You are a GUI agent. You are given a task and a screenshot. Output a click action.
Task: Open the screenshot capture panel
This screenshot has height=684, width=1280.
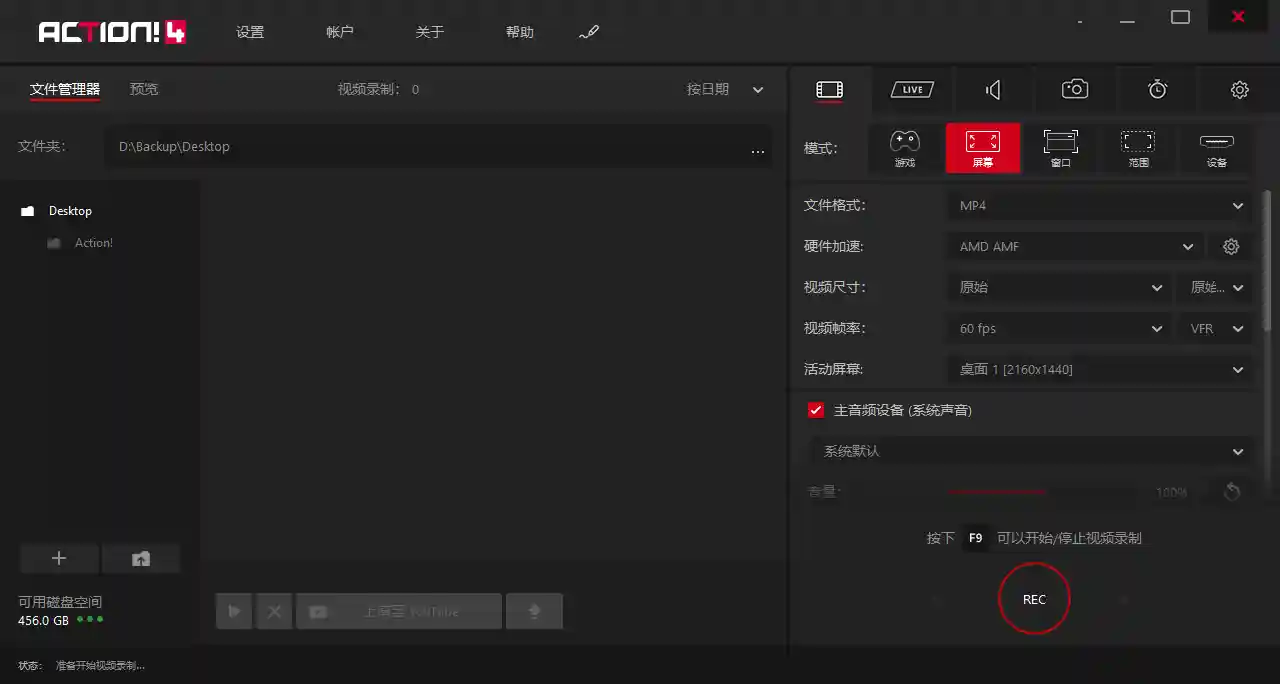[x=1074, y=89]
